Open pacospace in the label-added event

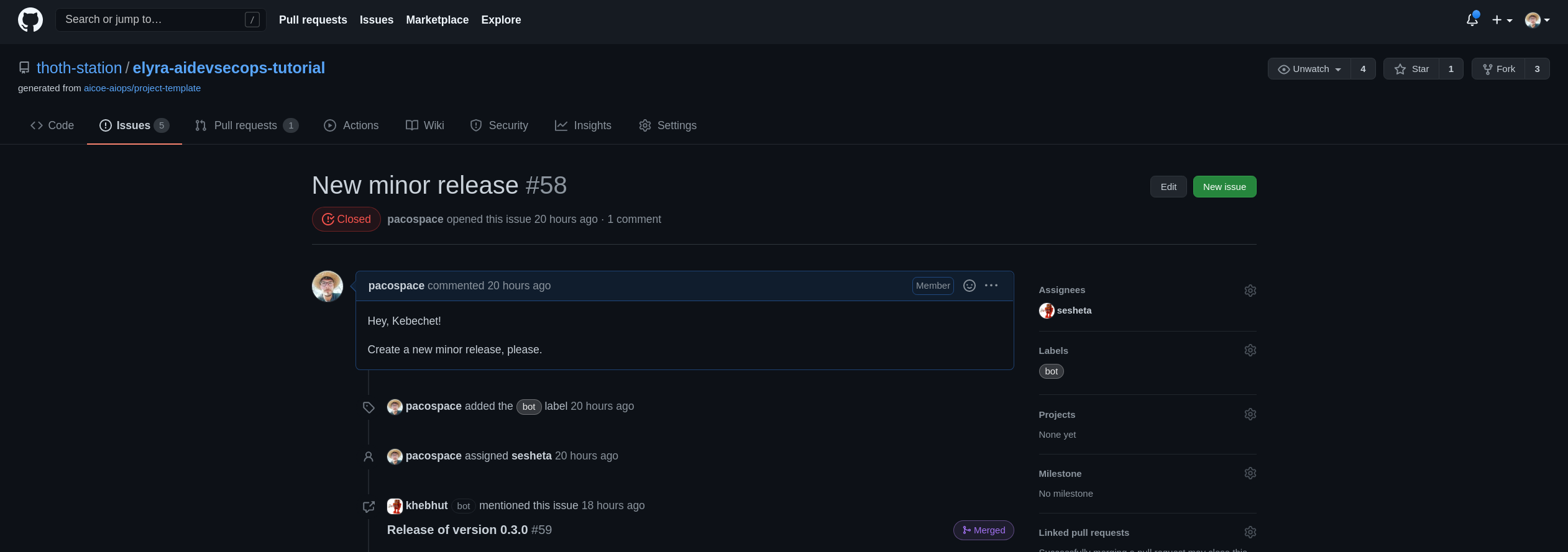(x=433, y=406)
